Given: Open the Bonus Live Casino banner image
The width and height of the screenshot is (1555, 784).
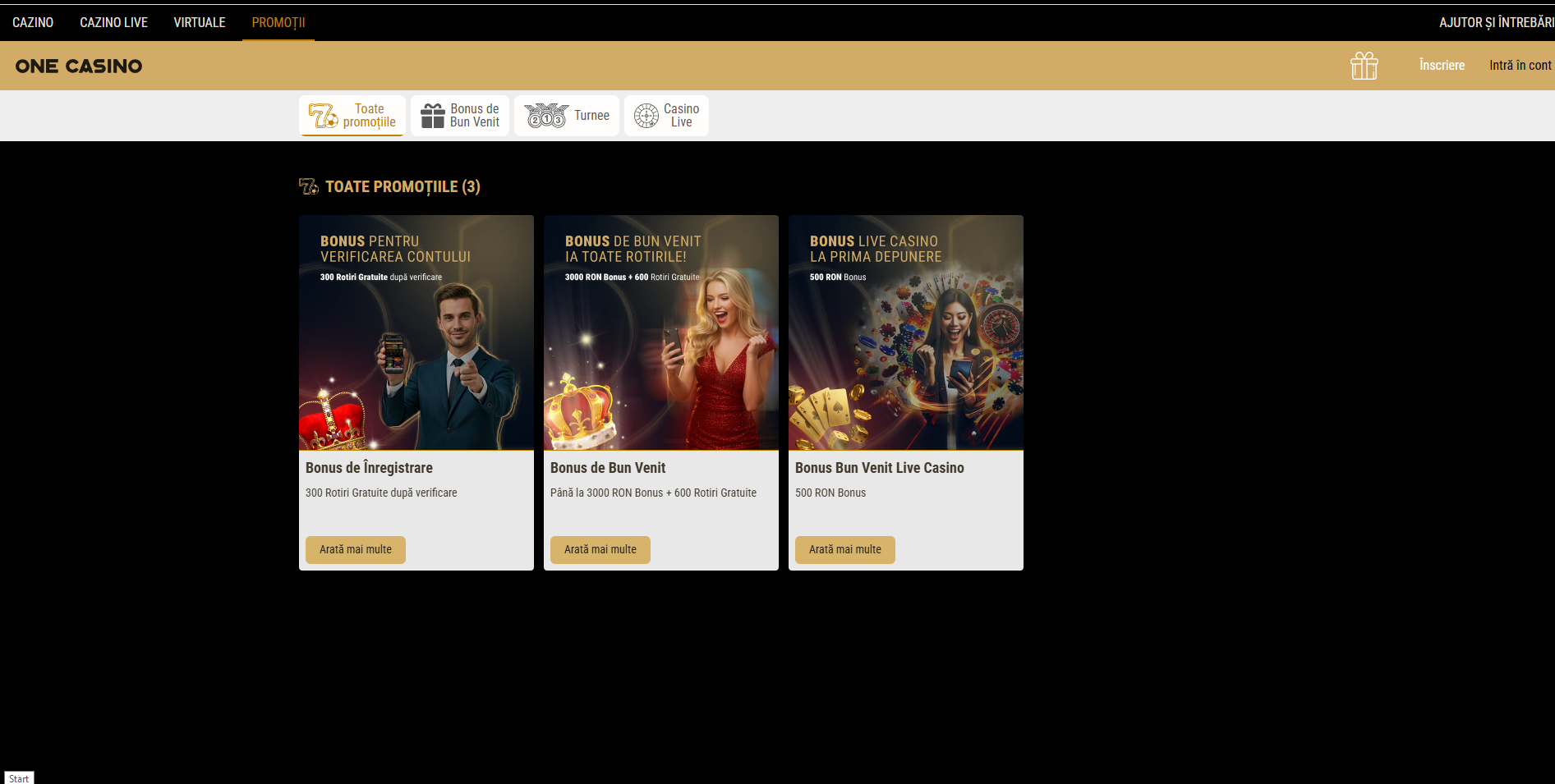Looking at the screenshot, I should (x=906, y=332).
